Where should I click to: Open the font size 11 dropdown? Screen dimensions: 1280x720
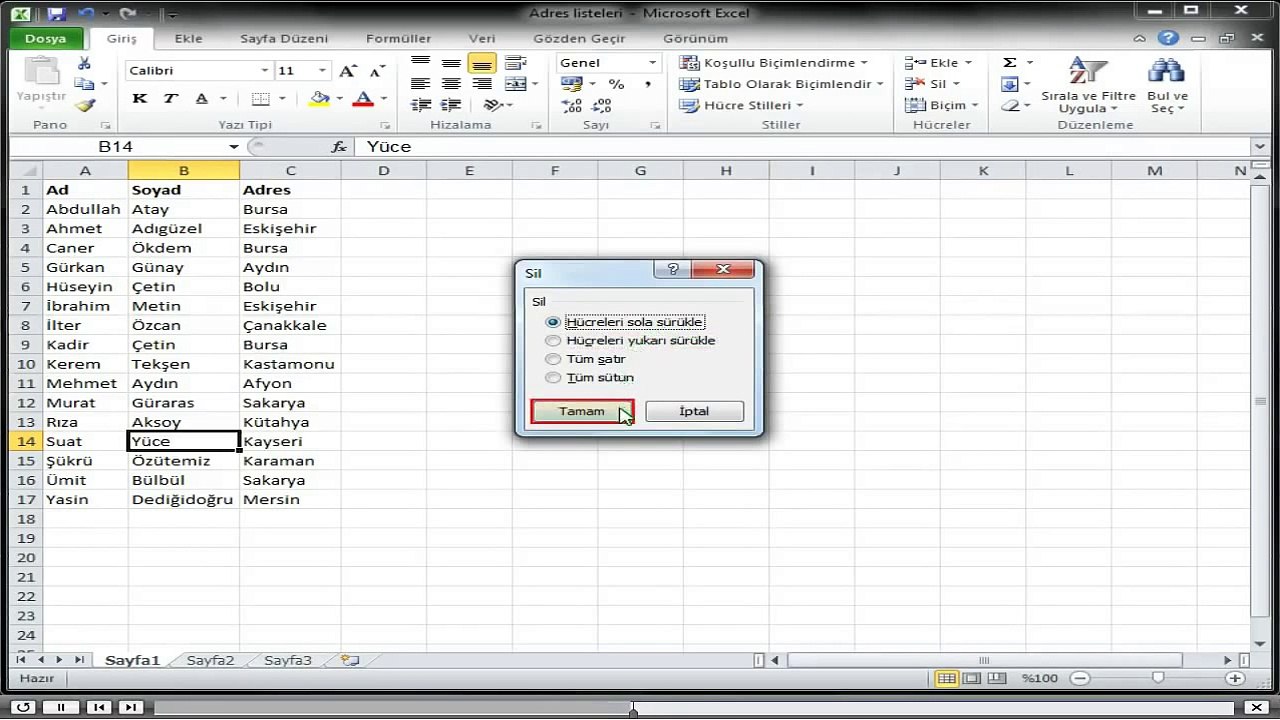(322, 71)
